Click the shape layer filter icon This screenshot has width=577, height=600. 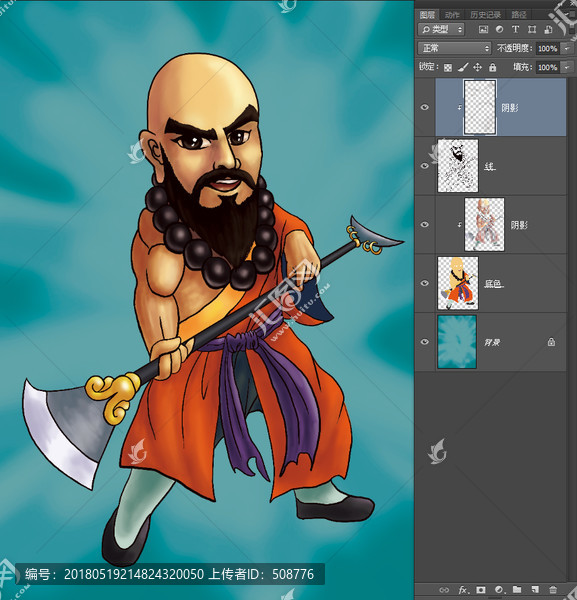(532, 29)
